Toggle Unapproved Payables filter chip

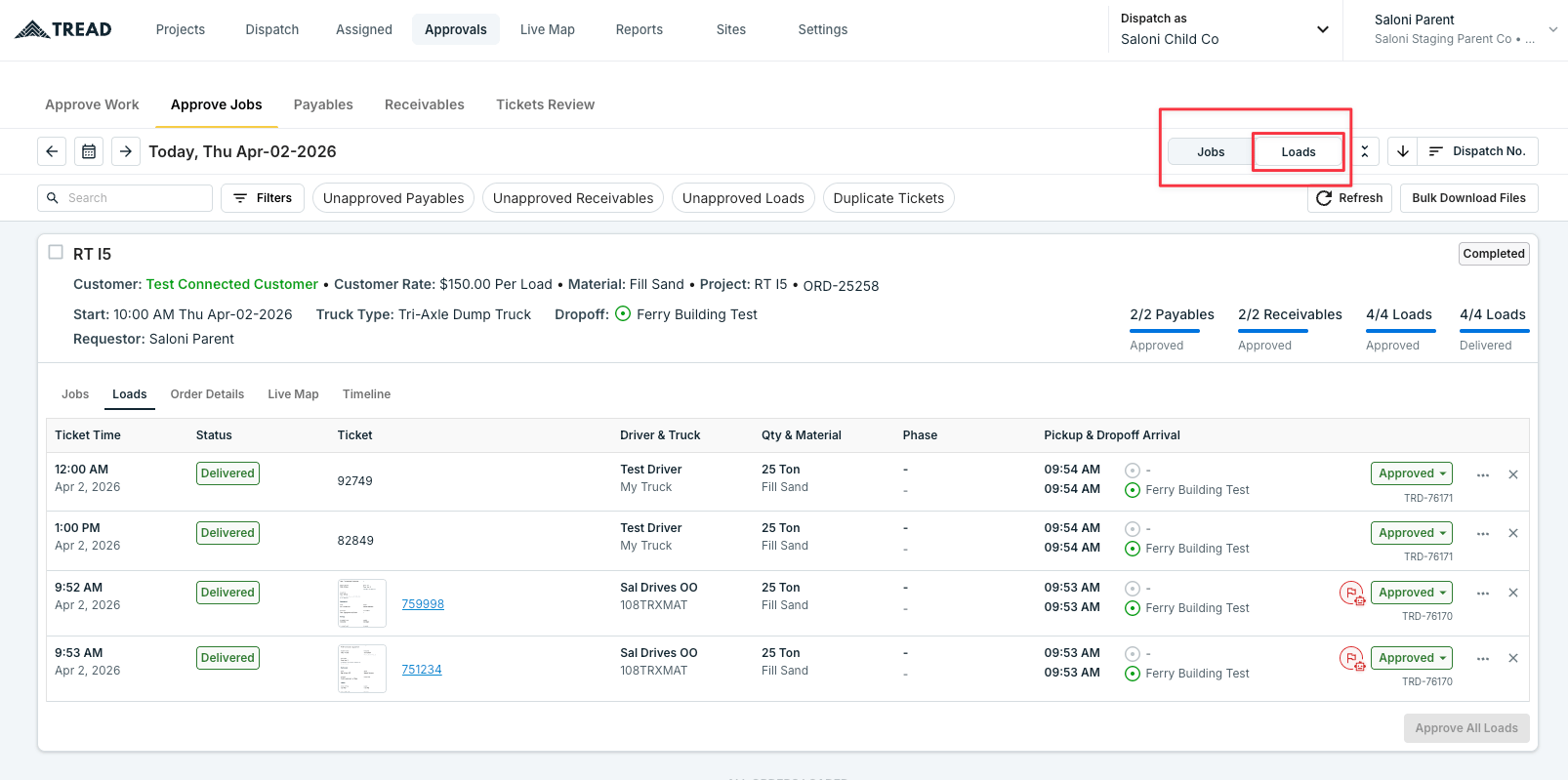pos(393,198)
